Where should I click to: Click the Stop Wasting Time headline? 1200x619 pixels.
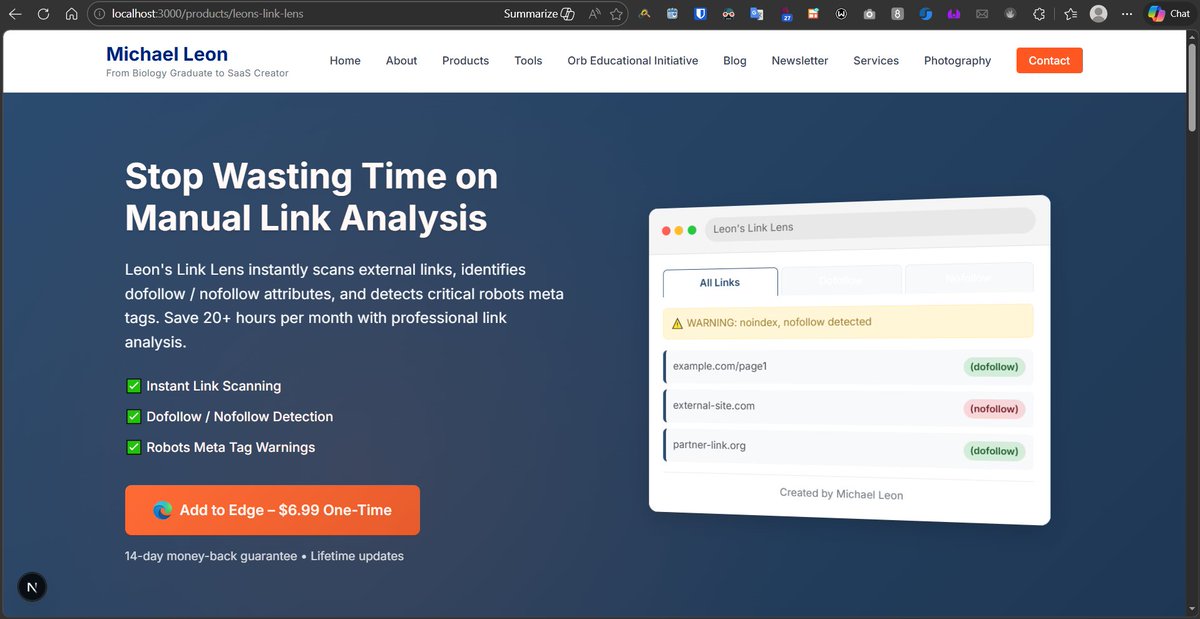[x=311, y=197]
